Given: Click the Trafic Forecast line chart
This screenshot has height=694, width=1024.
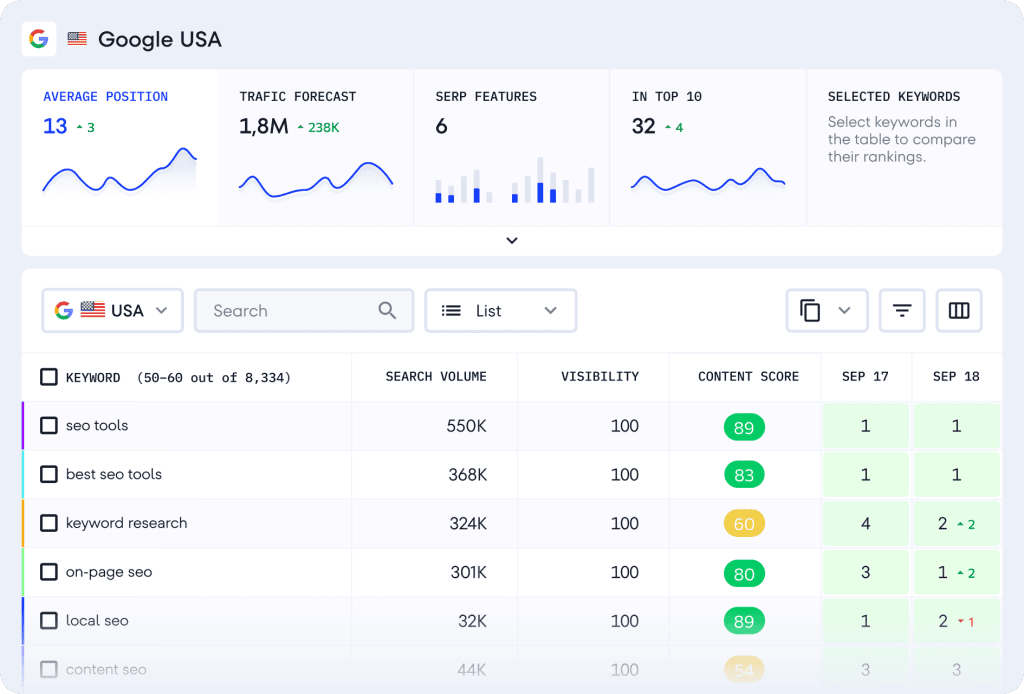Looking at the screenshot, I should [x=316, y=179].
